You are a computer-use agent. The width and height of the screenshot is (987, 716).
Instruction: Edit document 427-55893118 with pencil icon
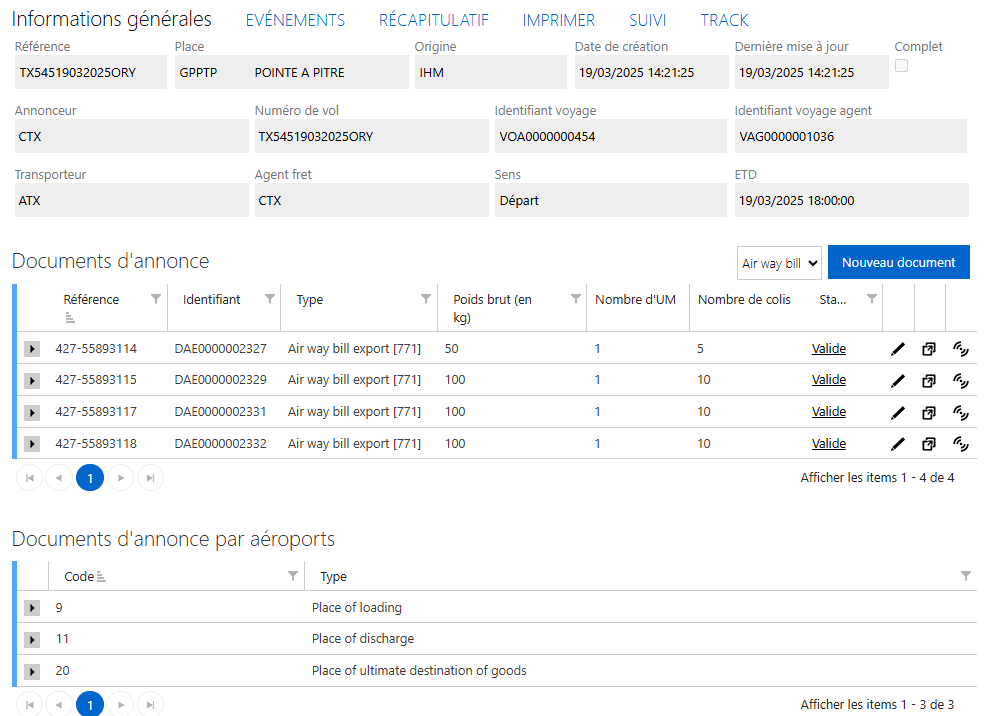pyautogui.click(x=898, y=444)
